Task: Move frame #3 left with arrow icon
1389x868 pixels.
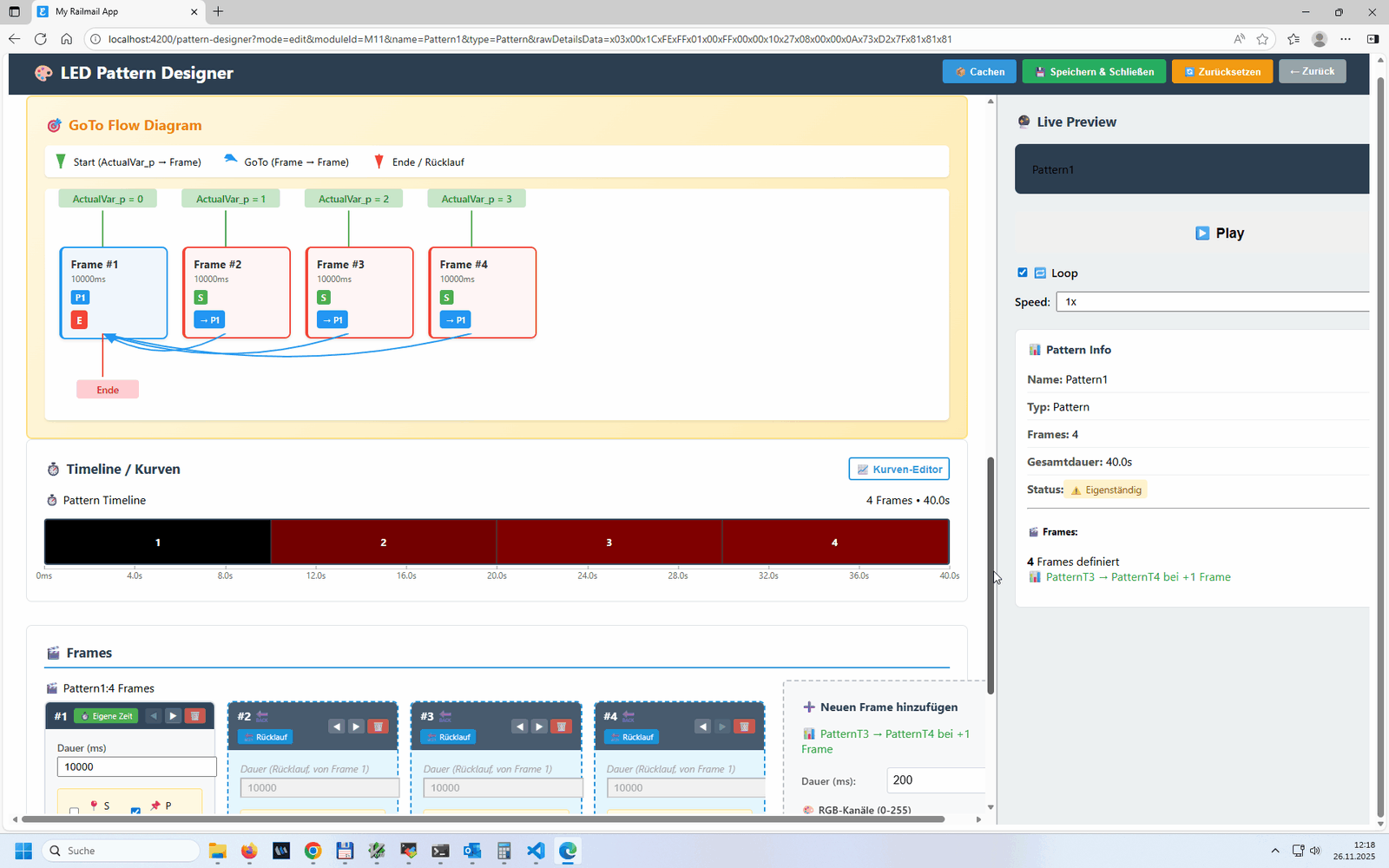Action: click(520, 727)
